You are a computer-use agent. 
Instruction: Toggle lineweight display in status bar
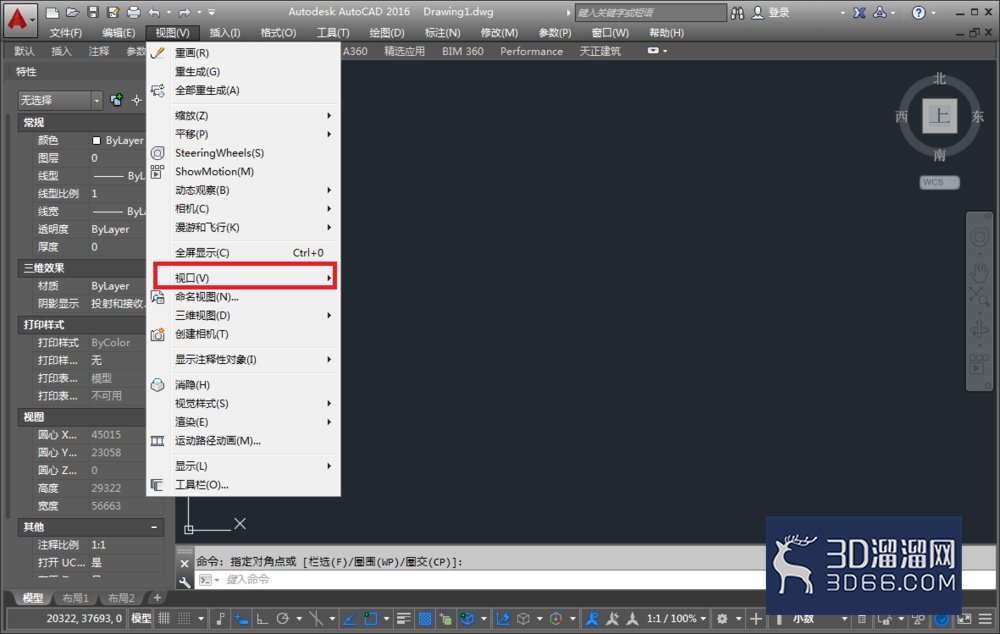coord(403,619)
